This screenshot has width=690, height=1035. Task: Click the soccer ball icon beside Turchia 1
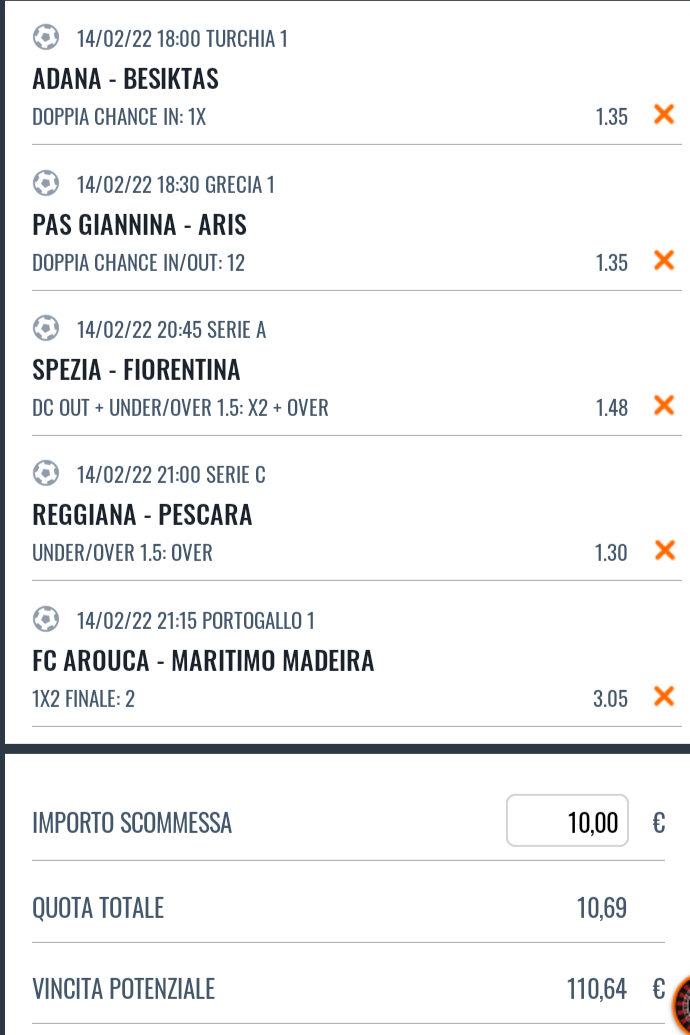pyautogui.click(x=45, y=38)
